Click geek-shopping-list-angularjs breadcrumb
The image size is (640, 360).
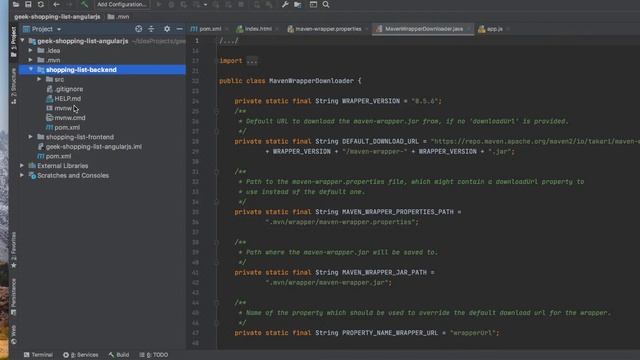[x=57, y=17]
